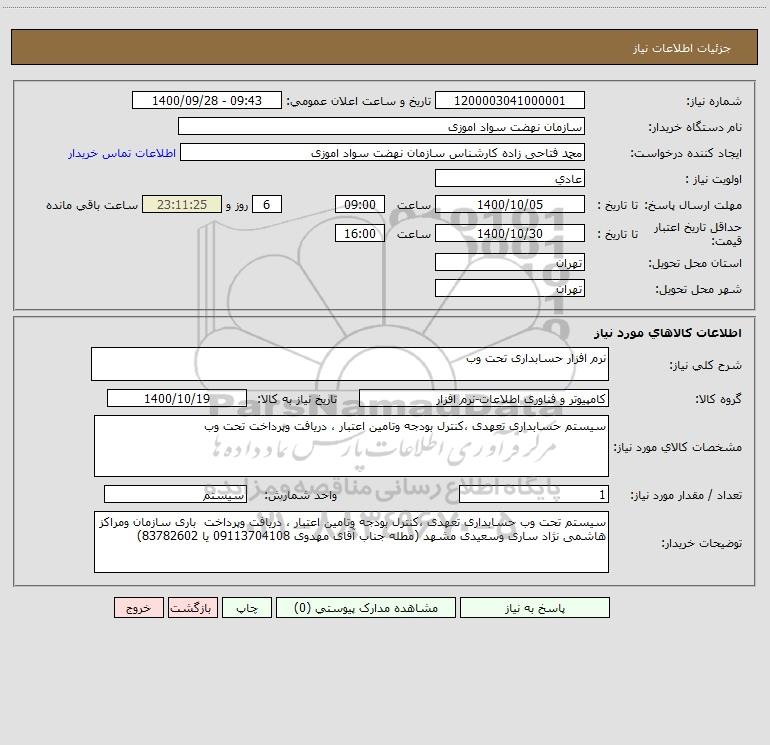Click the 'بازگشت' back button
The image size is (770, 745).
coord(192,608)
